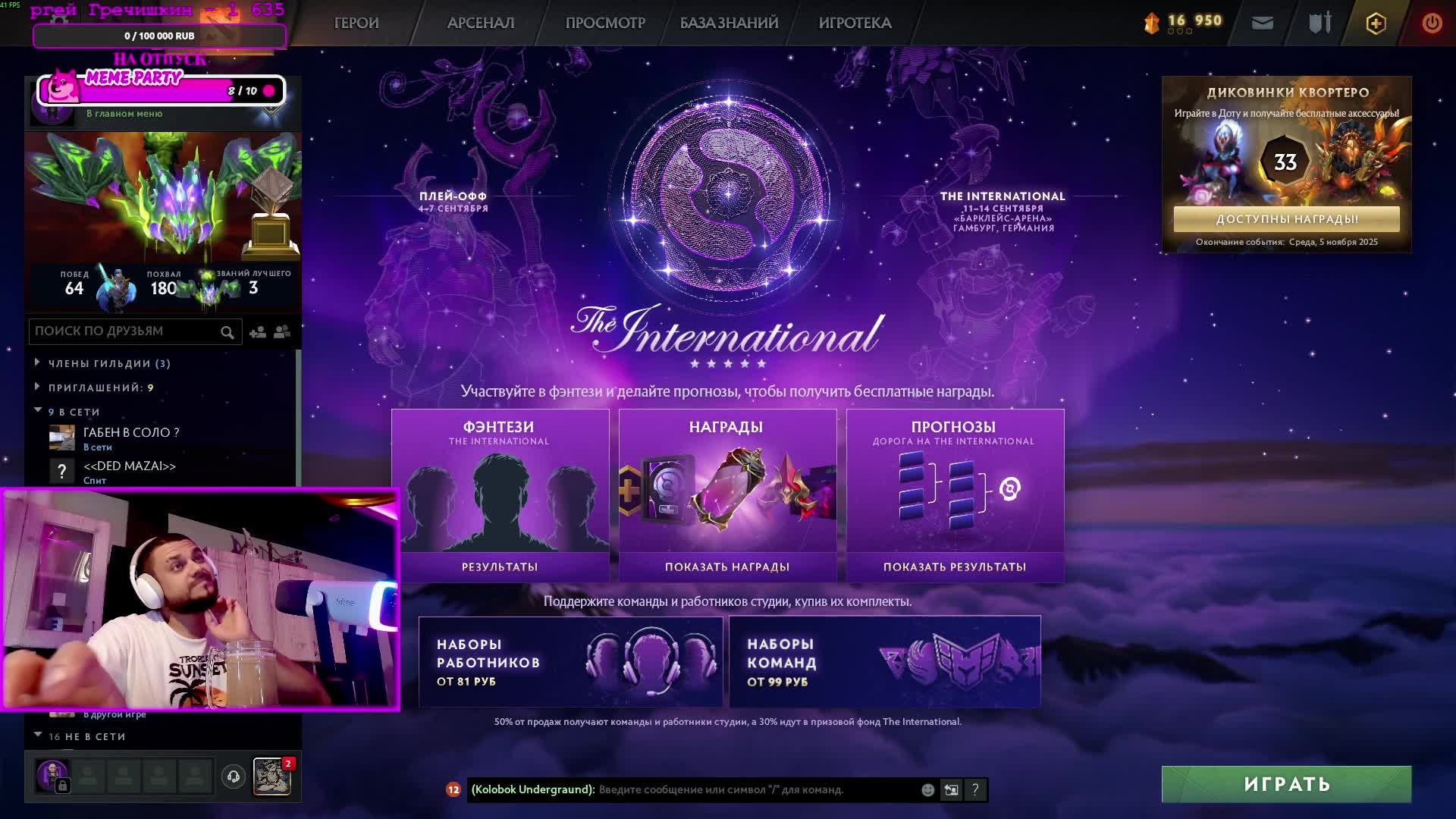The width and height of the screenshot is (1456, 819).
Task: Toggle the party lock on avatar
Action: point(63,786)
